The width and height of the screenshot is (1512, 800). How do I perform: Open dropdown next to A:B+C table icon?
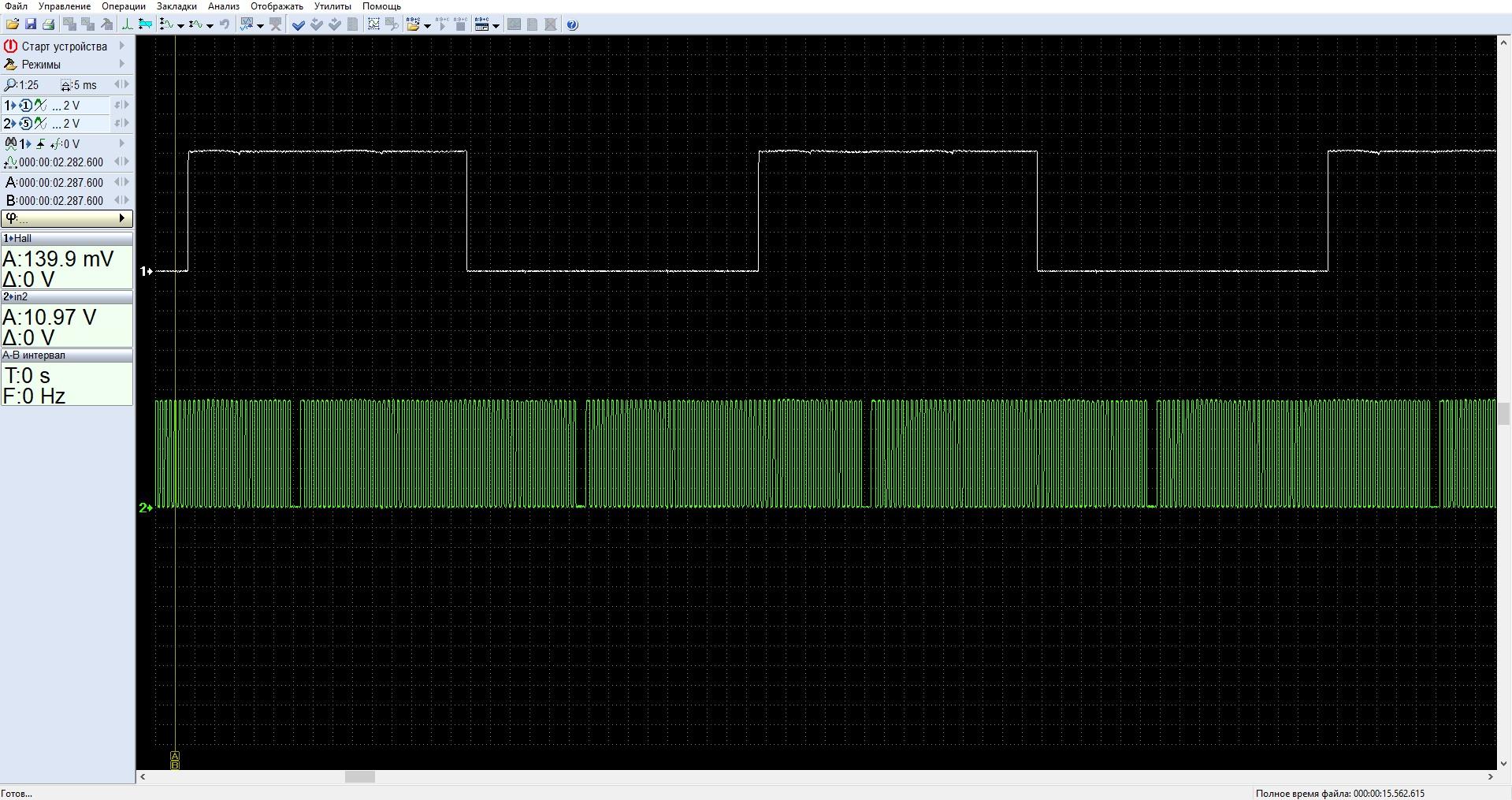pos(496,25)
